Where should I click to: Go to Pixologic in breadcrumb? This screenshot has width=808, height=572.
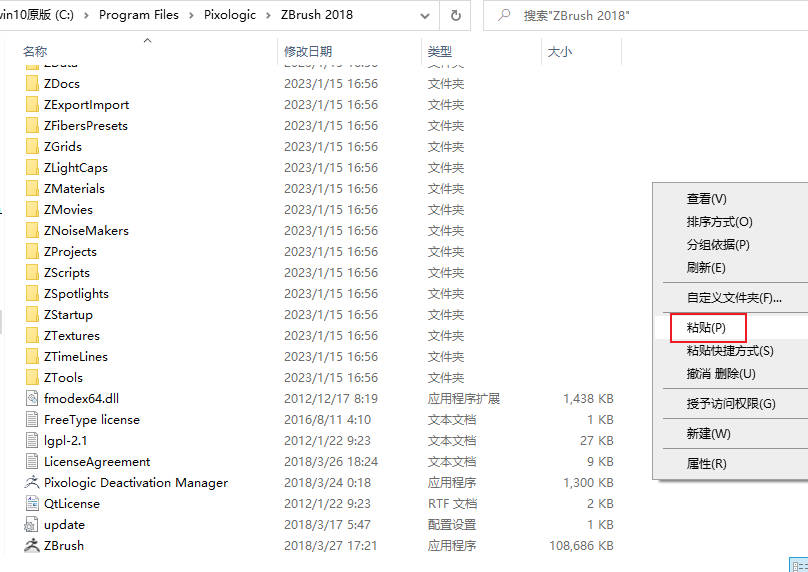click(x=230, y=15)
